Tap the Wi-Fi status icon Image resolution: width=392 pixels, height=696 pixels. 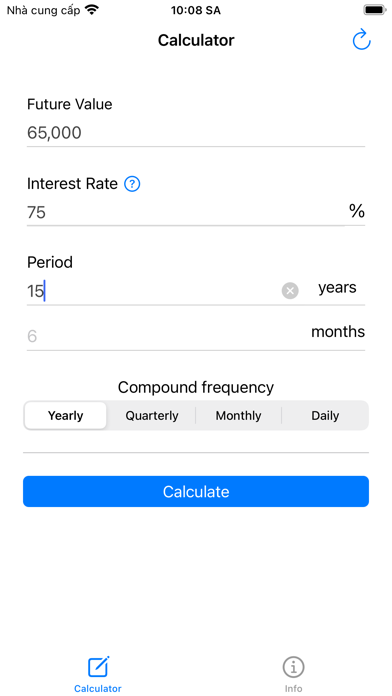pyautogui.click(x=92, y=10)
